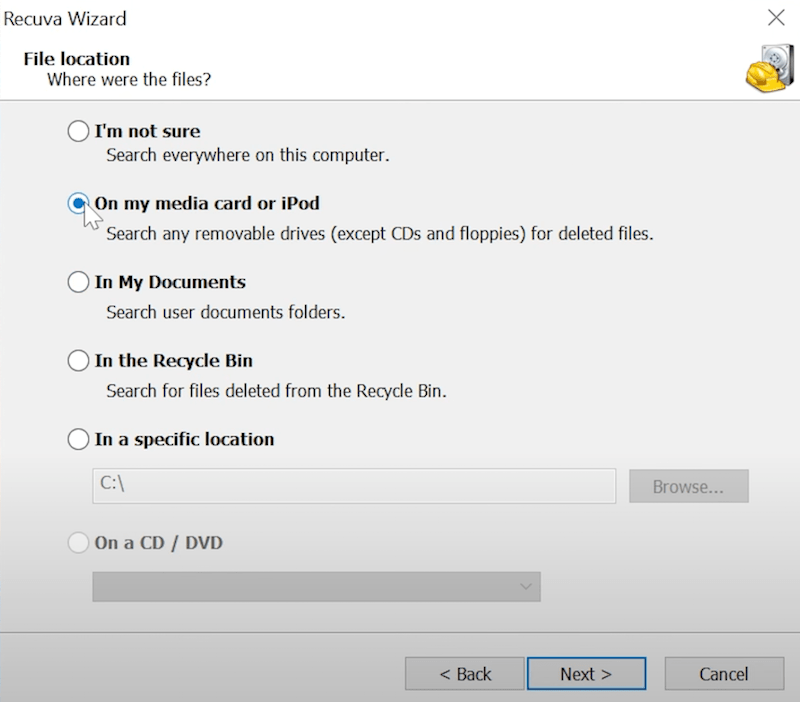Click the "Search everywhere on this computer" description
Image resolution: width=800 pixels, height=702 pixels.
pyautogui.click(x=247, y=155)
